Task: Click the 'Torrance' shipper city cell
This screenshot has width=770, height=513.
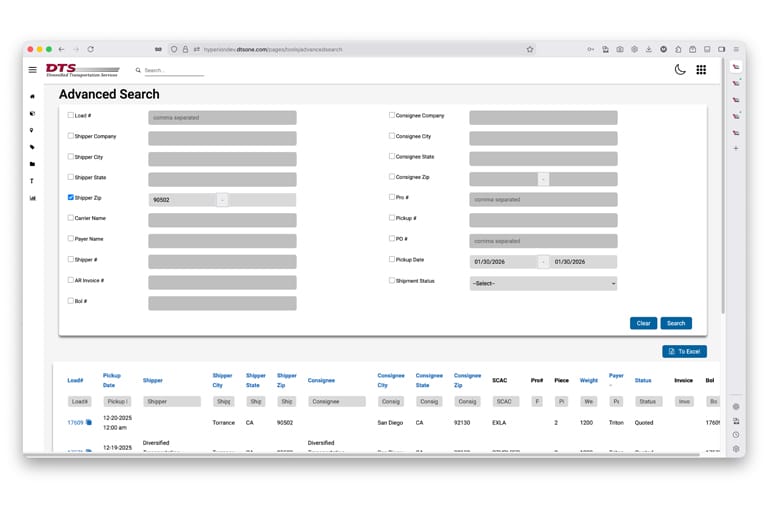Action: point(223,423)
